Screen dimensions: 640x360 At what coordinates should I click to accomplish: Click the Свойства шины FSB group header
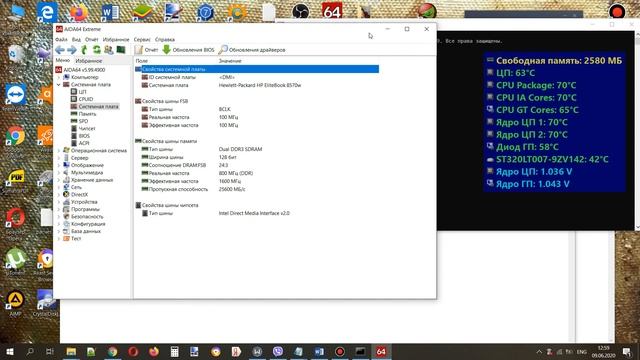click(x=162, y=101)
